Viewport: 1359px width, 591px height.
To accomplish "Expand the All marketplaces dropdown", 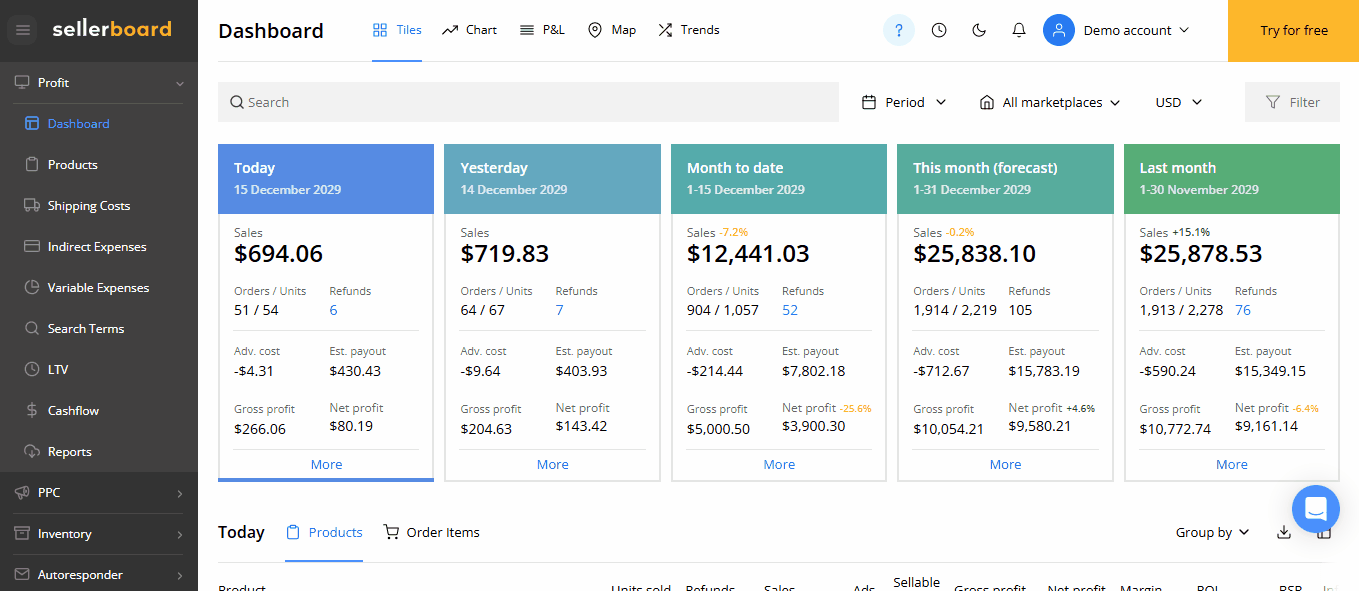I will tap(1050, 102).
